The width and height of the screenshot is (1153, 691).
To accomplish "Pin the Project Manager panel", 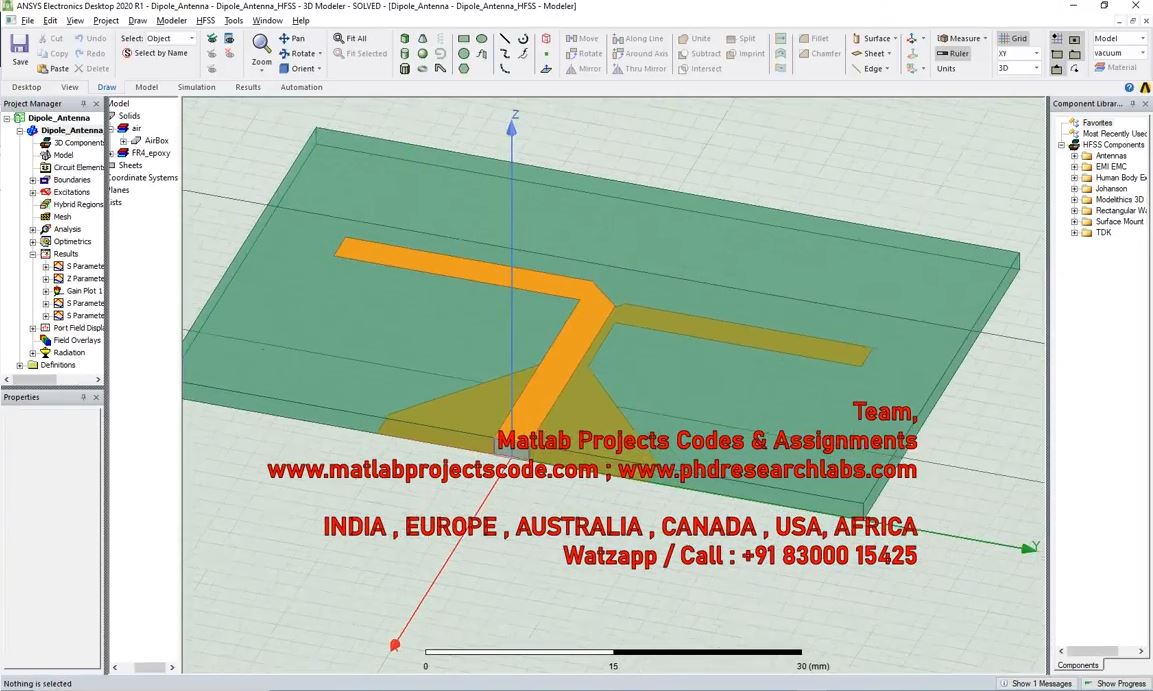I will (84, 104).
